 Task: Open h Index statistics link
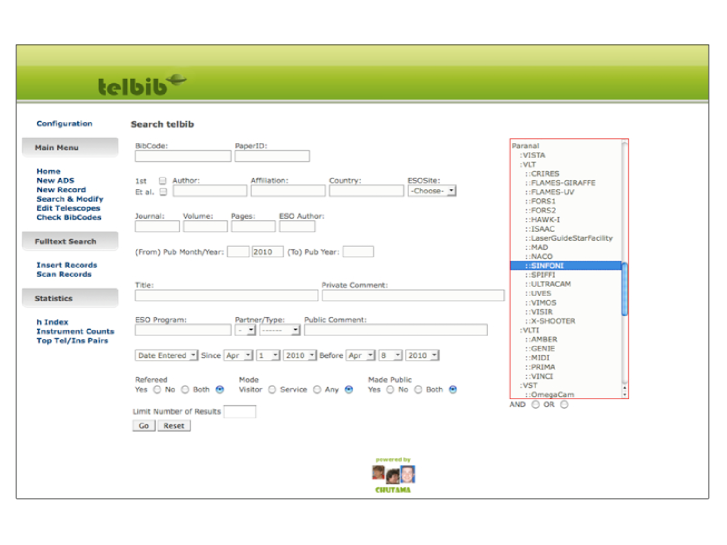(52, 322)
